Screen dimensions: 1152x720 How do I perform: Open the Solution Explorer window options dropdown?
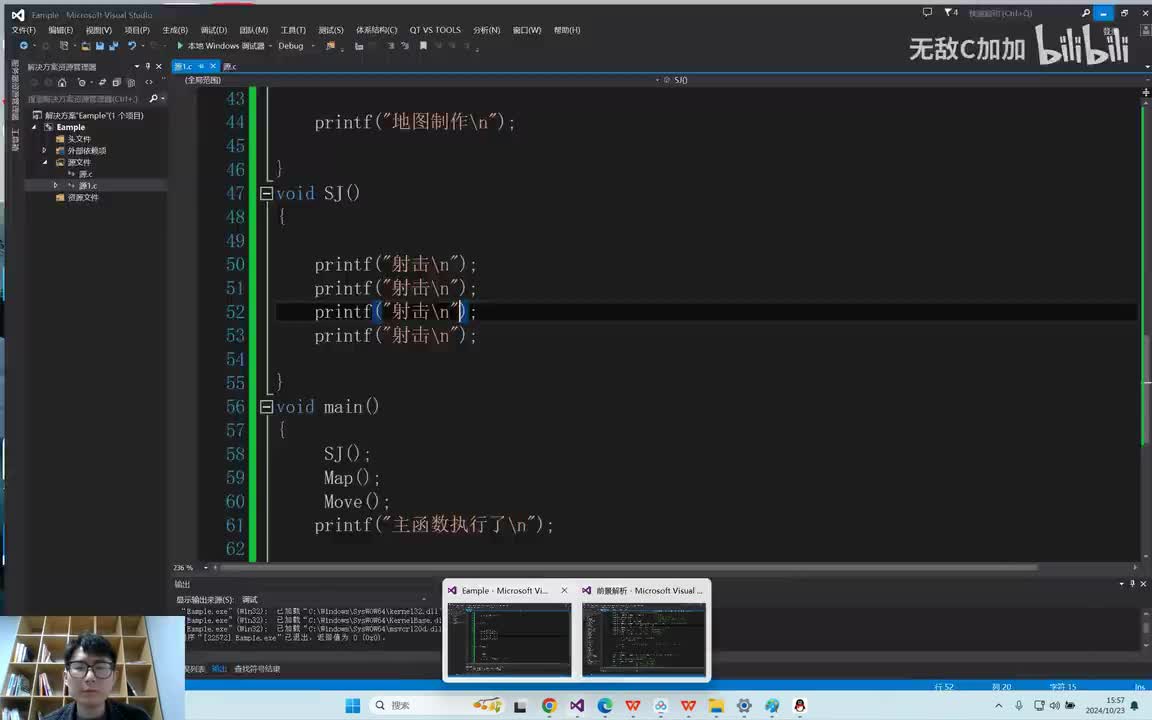click(137, 66)
